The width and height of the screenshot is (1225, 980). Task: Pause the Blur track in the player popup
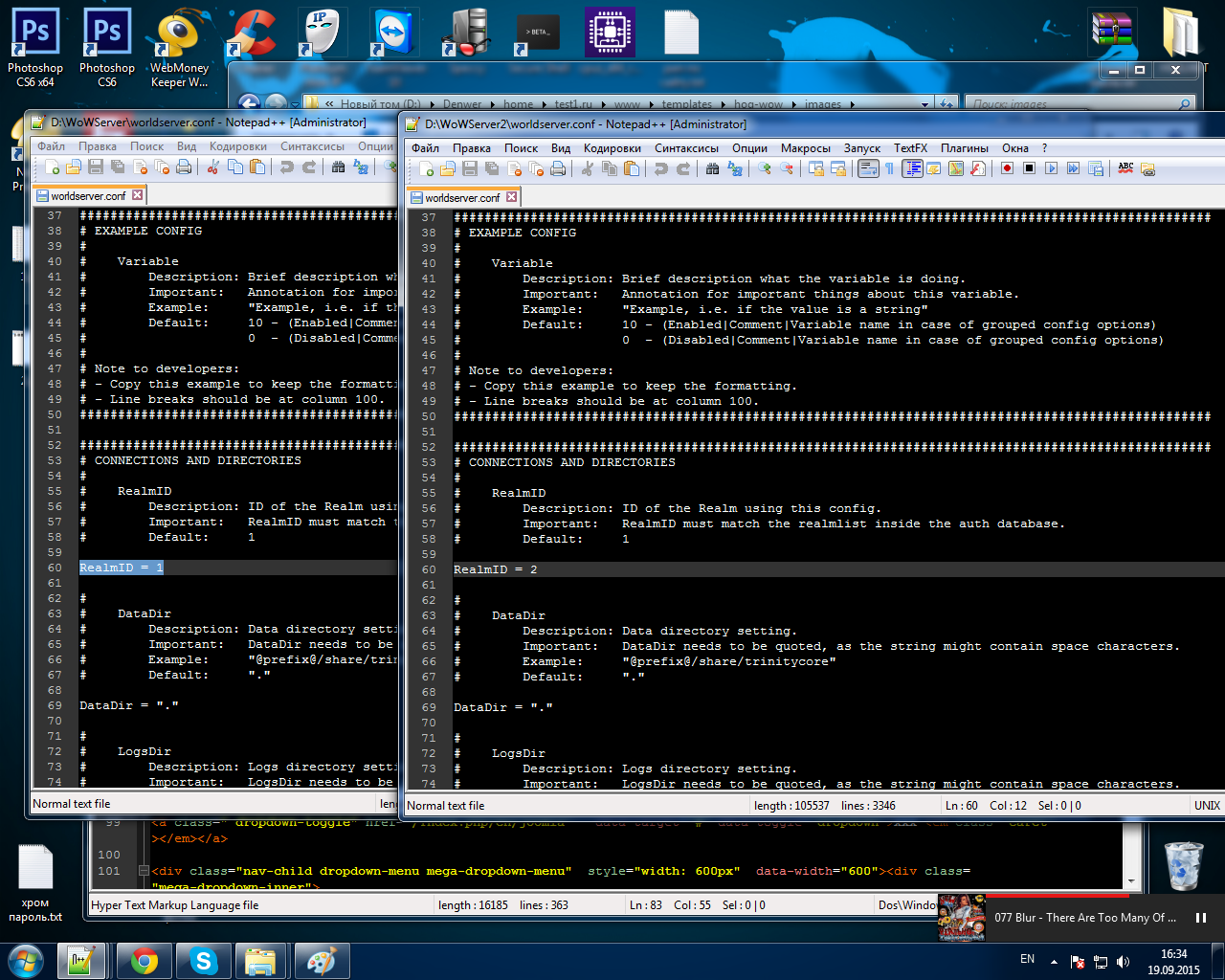[x=1200, y=918]
